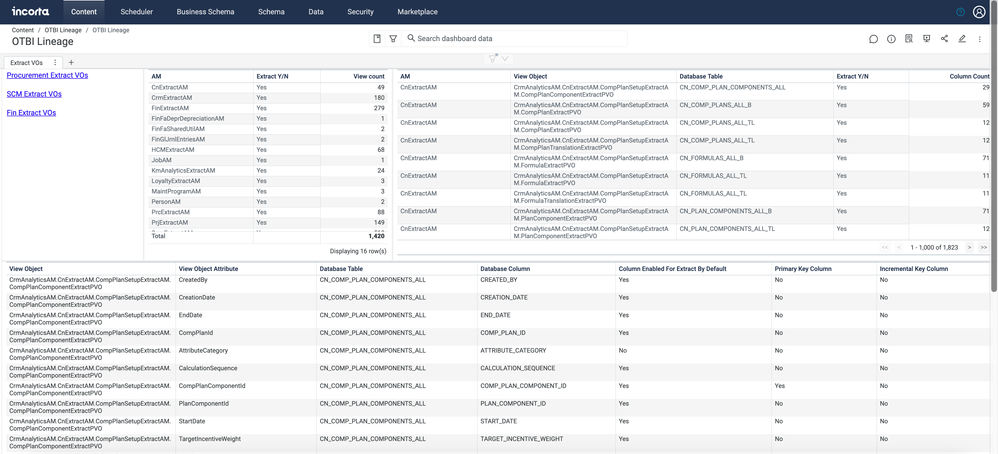Click the bookmark icon beside the search bar
Screen dimensions: 998x454
(x=377, y=39)
